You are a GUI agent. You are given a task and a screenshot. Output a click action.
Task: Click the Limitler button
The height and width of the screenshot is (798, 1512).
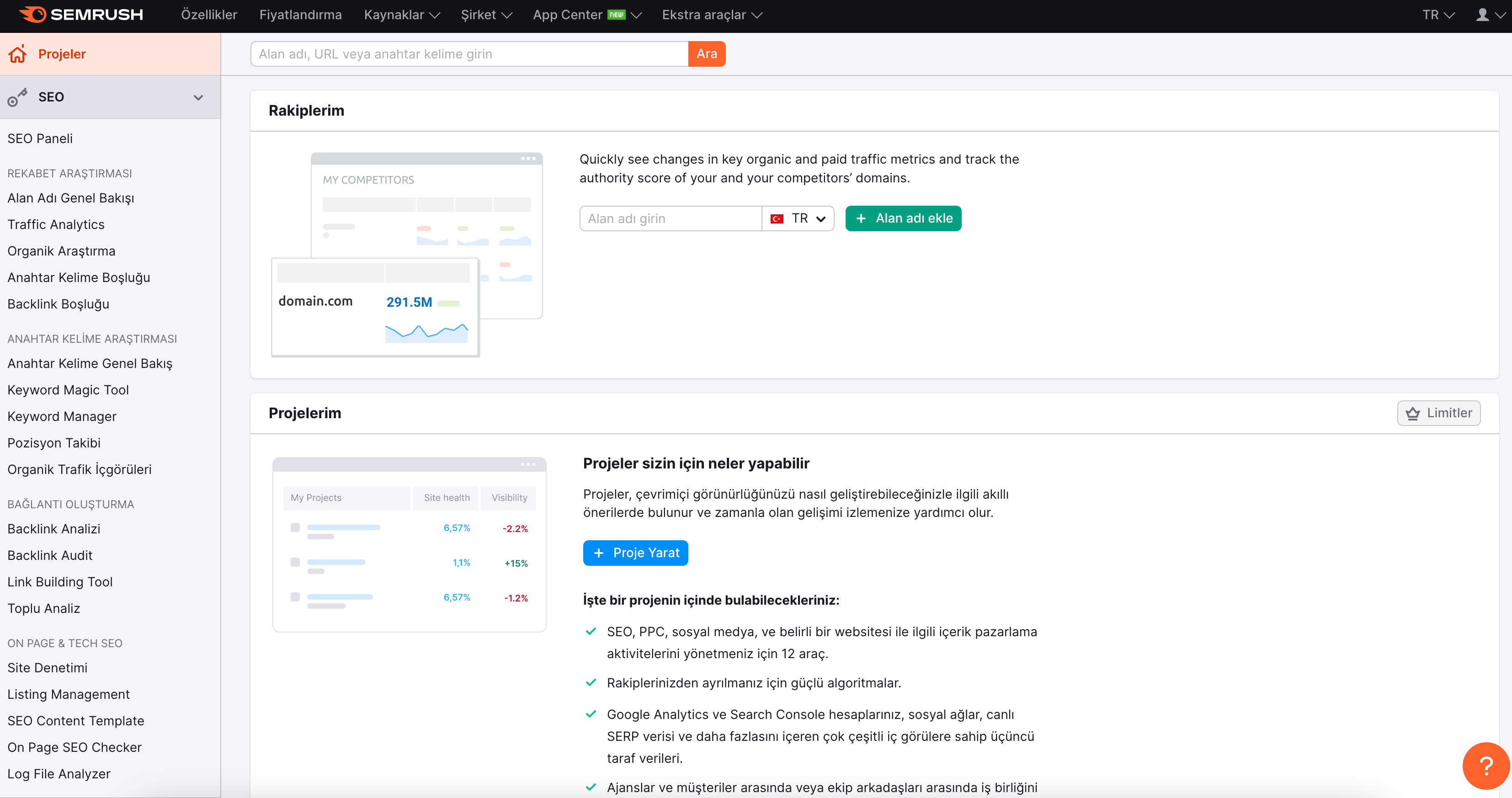coord(1438,413)
